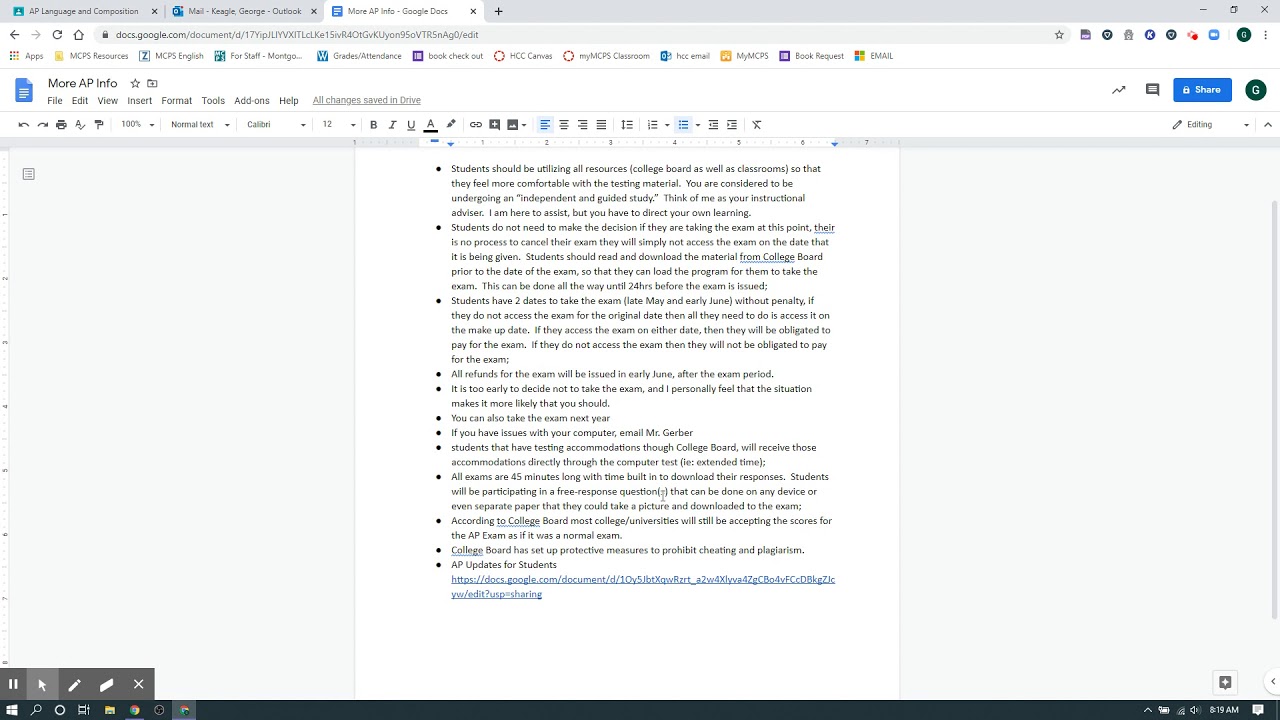This screenshot has width=1280, height=720.
Task: Toggle the numbered list button
Action: (652, 124)
